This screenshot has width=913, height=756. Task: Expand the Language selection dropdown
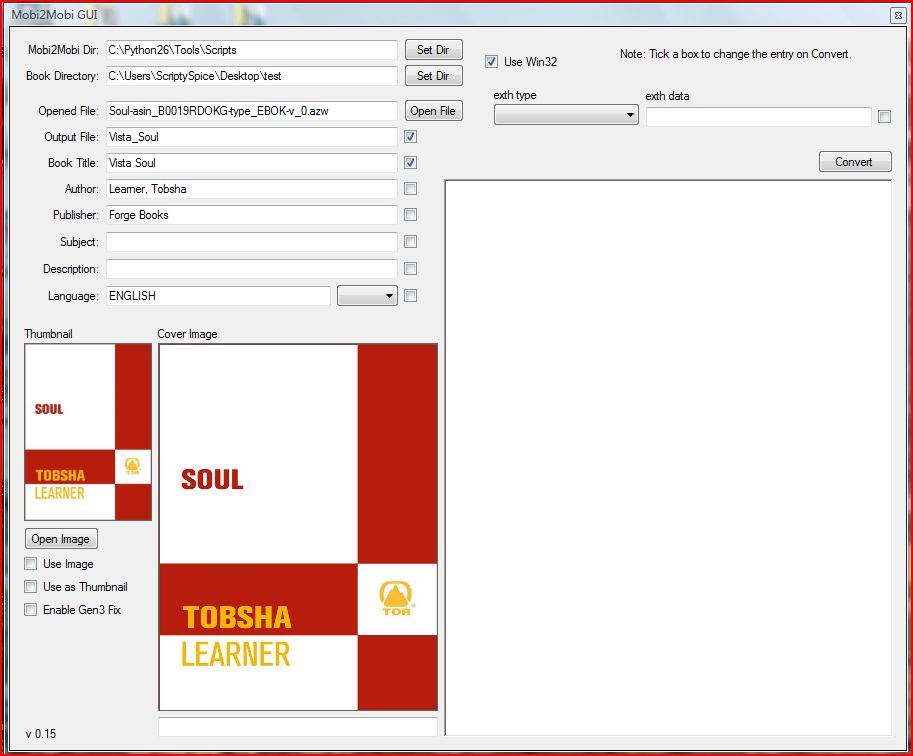pyautogui.click(x=367, y=296)
